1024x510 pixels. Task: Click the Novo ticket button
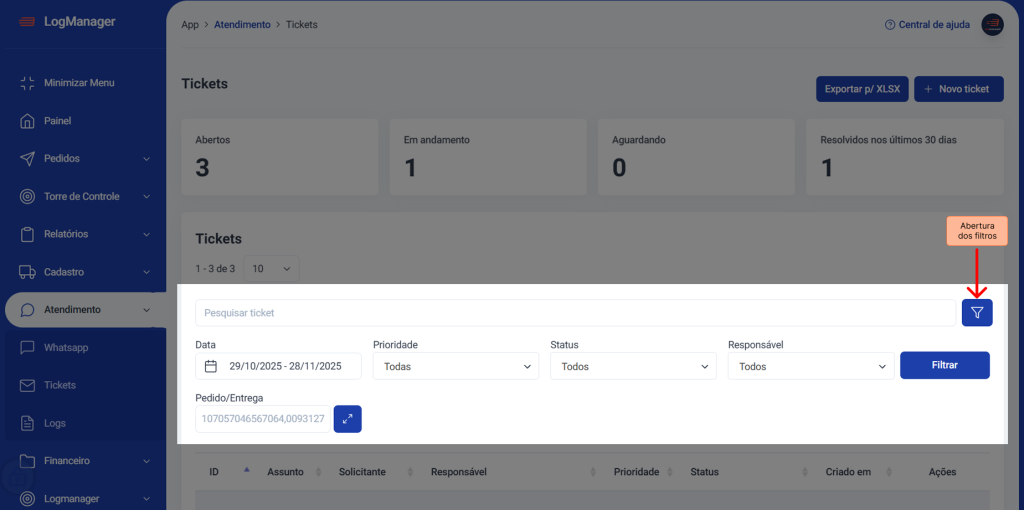point(956,89)
